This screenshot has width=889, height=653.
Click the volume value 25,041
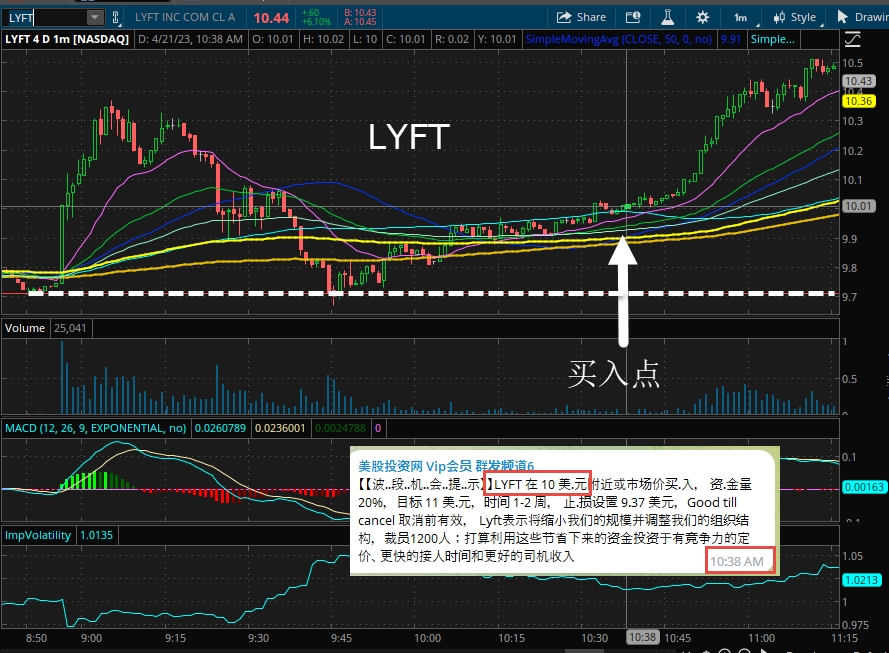coord(70,328)
